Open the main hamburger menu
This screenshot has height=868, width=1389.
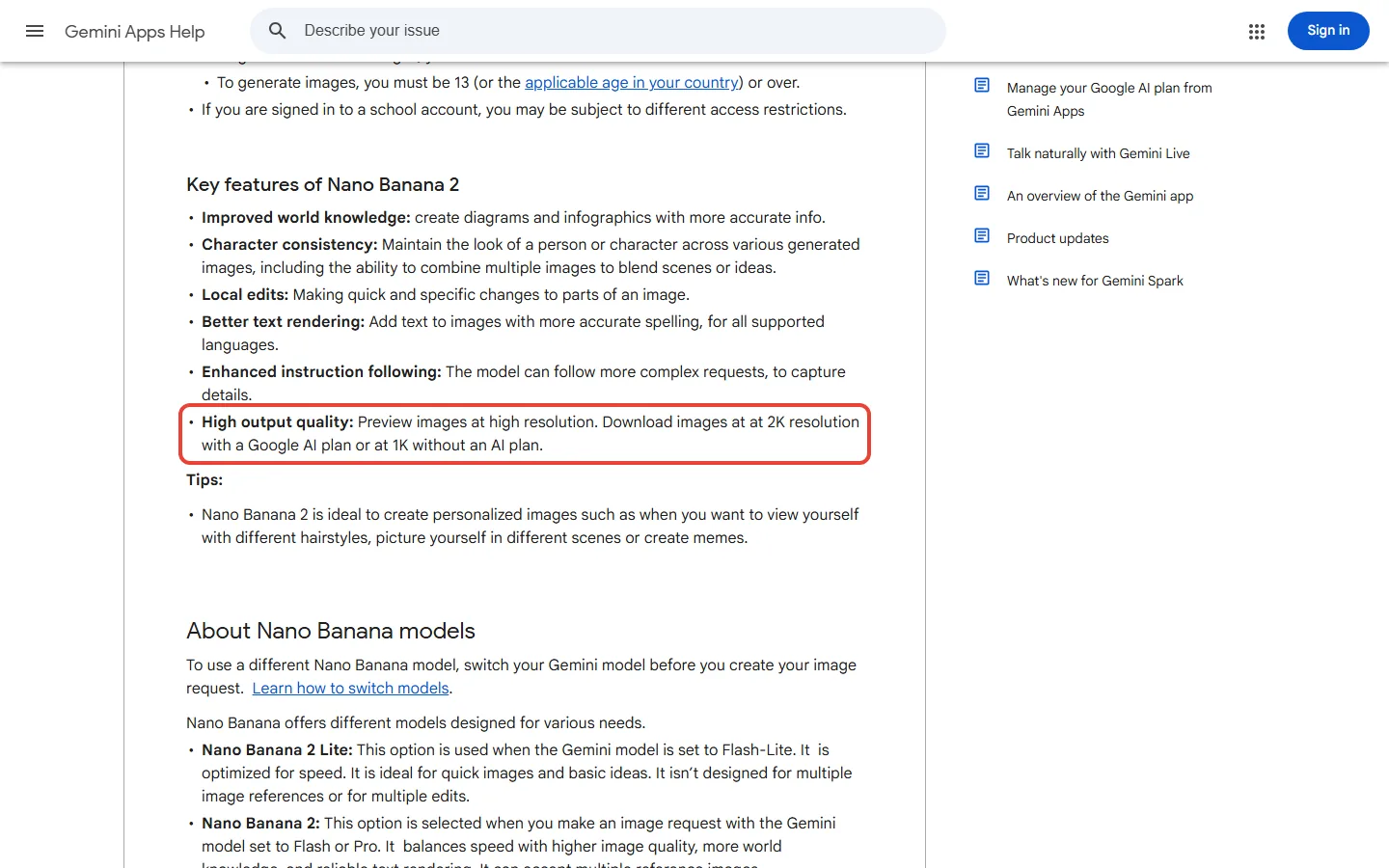point(35,31)
